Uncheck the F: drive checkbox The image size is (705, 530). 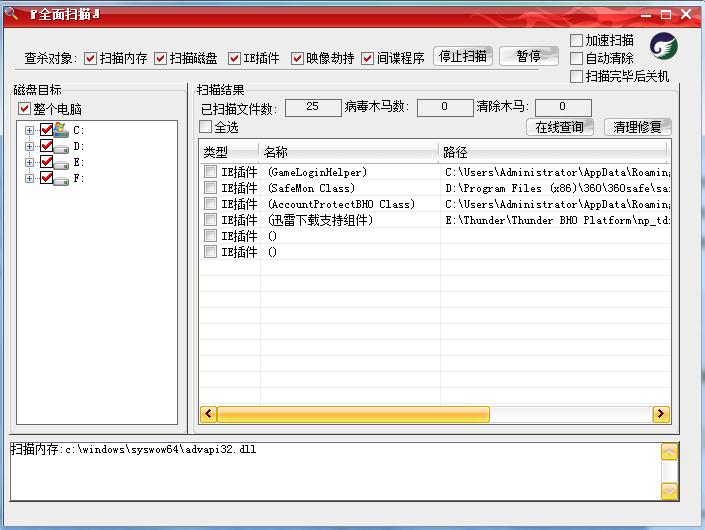(x=46, y=178)
